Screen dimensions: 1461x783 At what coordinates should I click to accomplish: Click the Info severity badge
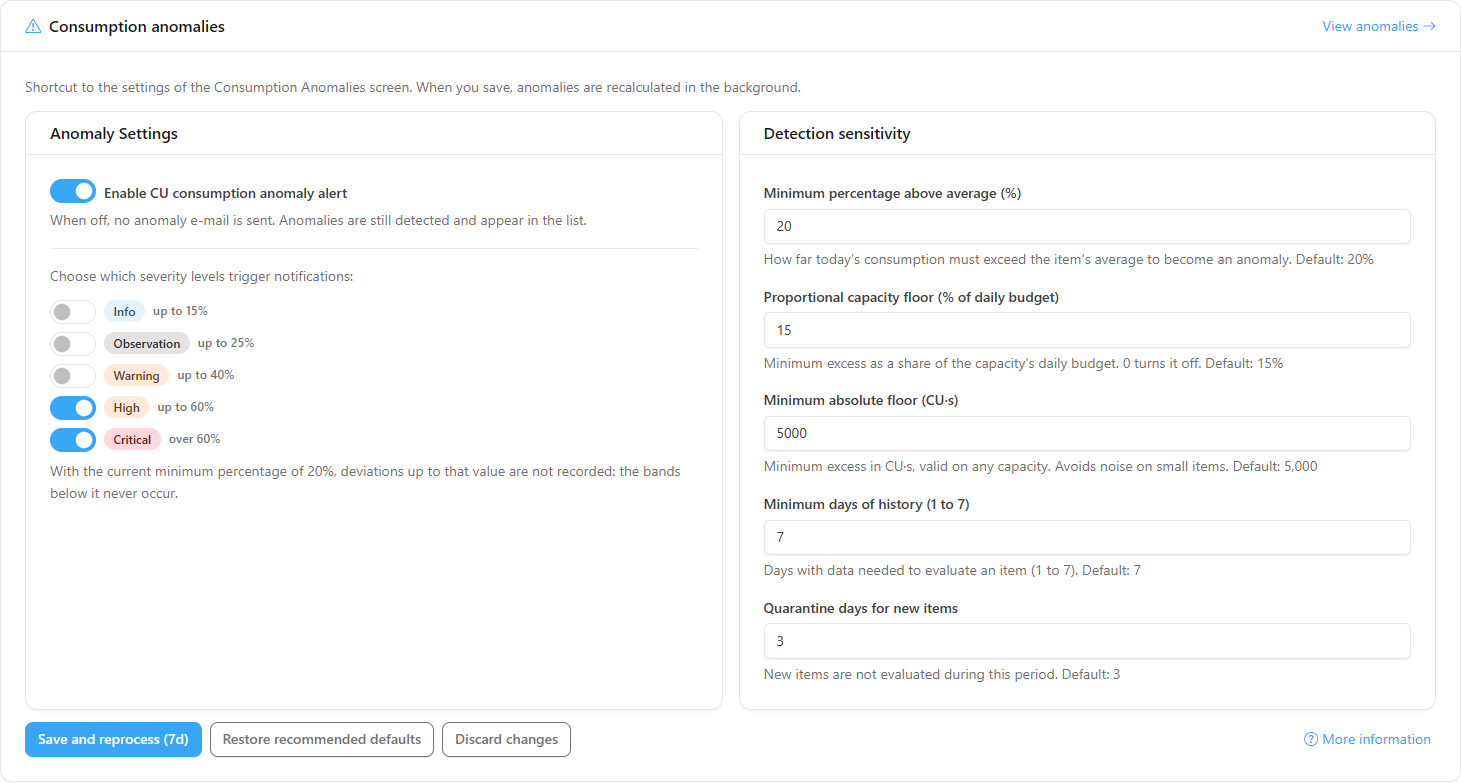pyautogui.click(x=124, y=311)
